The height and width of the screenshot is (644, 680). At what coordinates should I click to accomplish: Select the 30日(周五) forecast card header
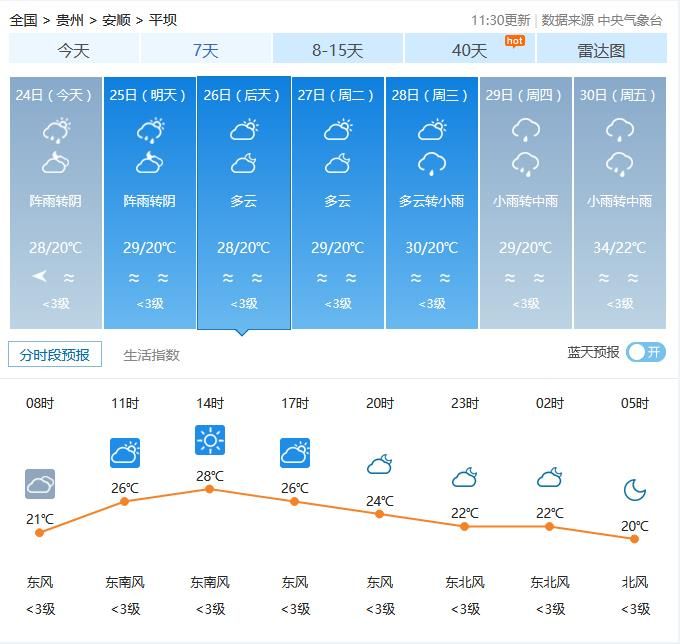click(618, 95)
